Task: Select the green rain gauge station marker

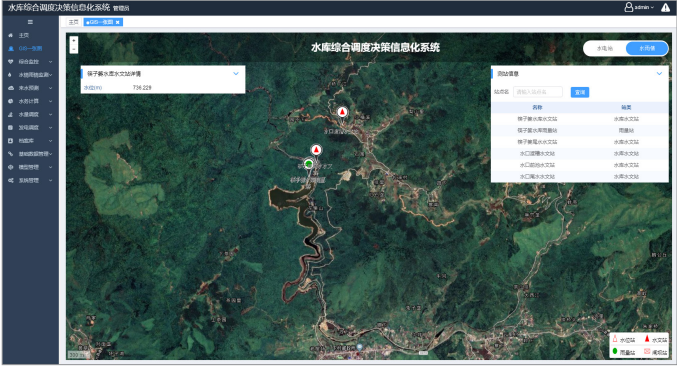Action: click(308, 164)
